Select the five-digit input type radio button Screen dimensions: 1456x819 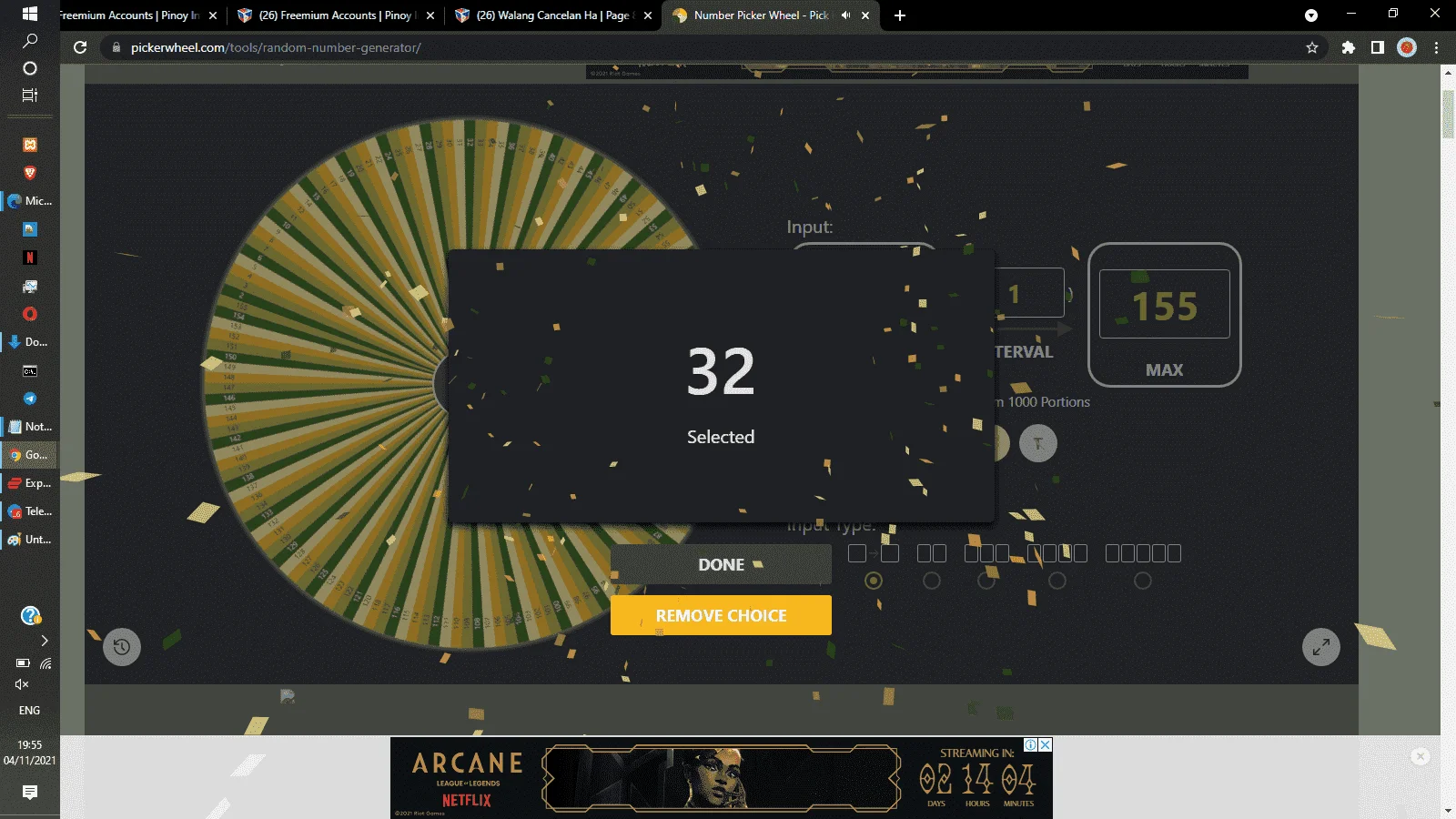click(x=1143, y=581)
